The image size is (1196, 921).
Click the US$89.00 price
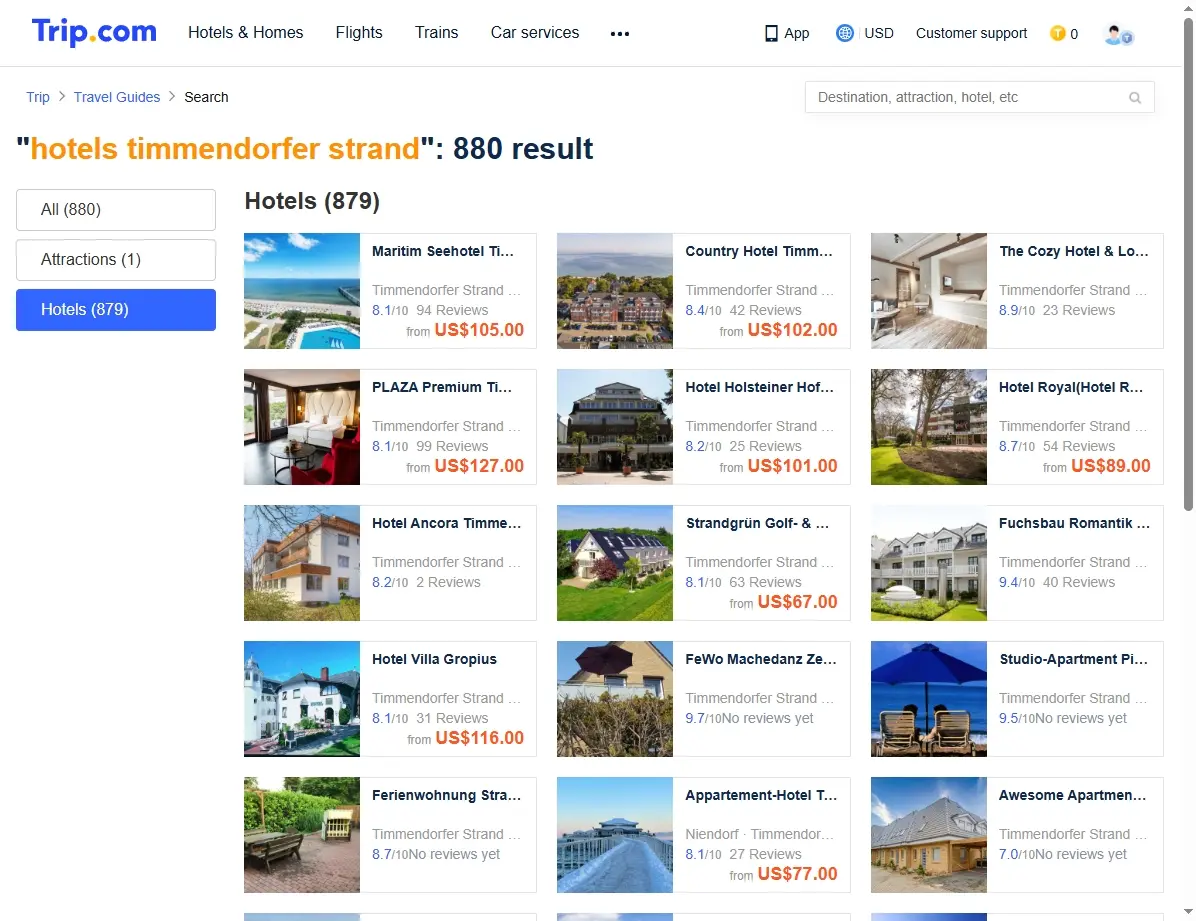(1111, 465)
